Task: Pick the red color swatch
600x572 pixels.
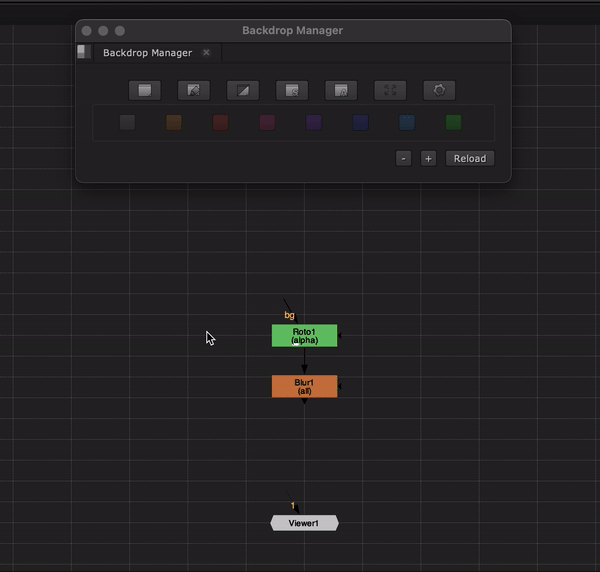Action: 221,122
